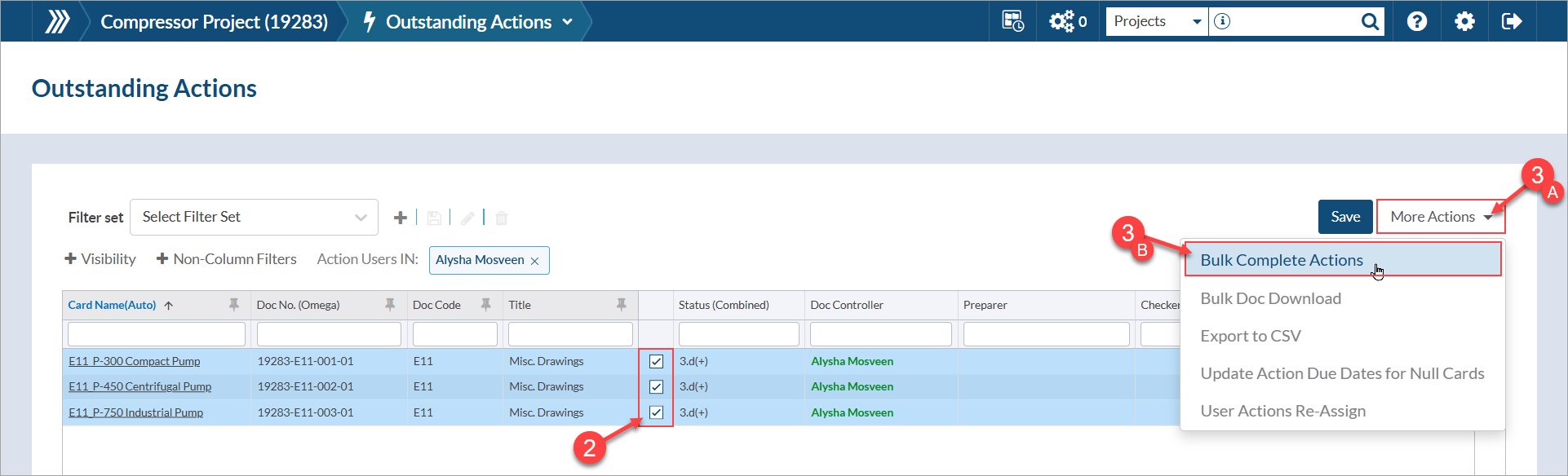
Task: Sort by Doc No. (Omega) column header
Action: [x=298, y=305]
